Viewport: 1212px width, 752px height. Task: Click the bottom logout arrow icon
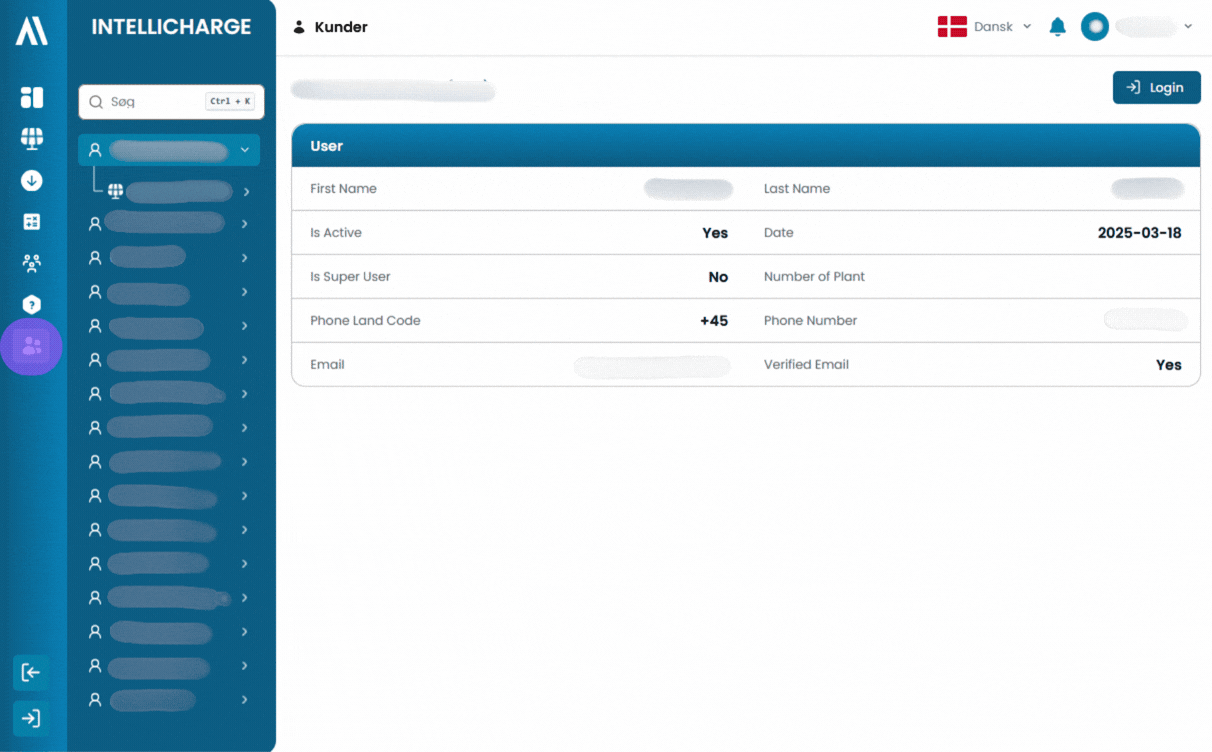31,718
